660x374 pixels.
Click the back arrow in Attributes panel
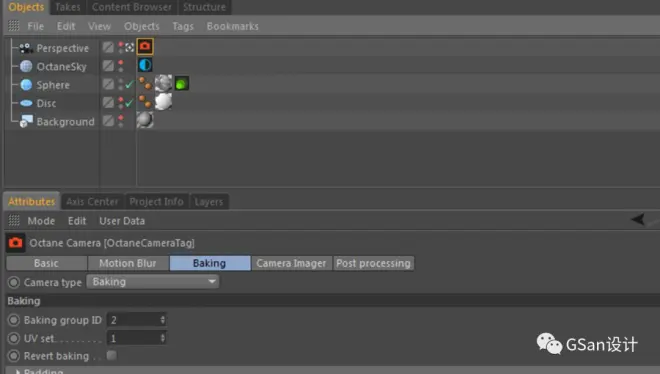pyautogui.click(x=638, y=219)
